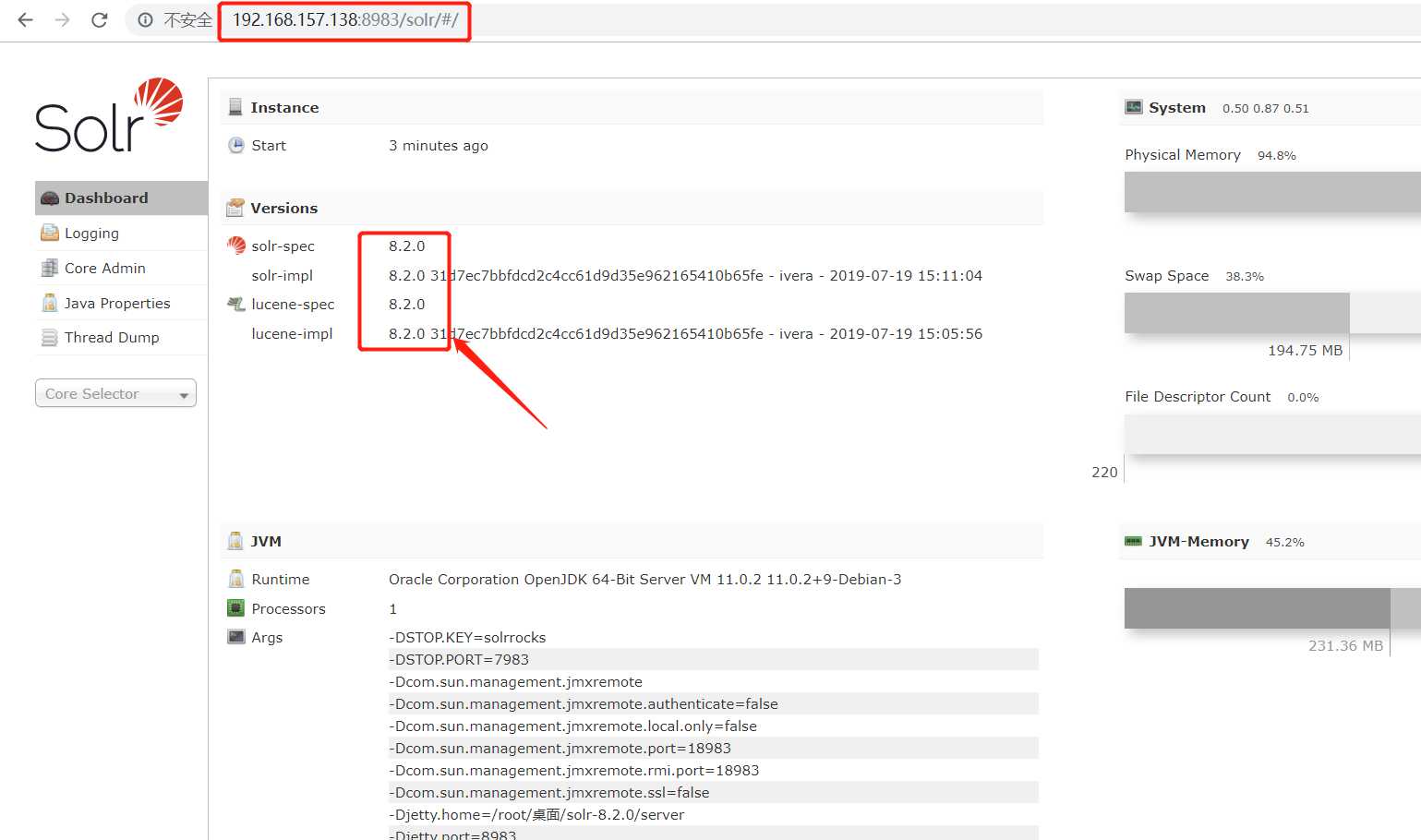Click the JVM memory '231.36 MB' value
Screen dimensions: 1421x840
[1345, 645]
